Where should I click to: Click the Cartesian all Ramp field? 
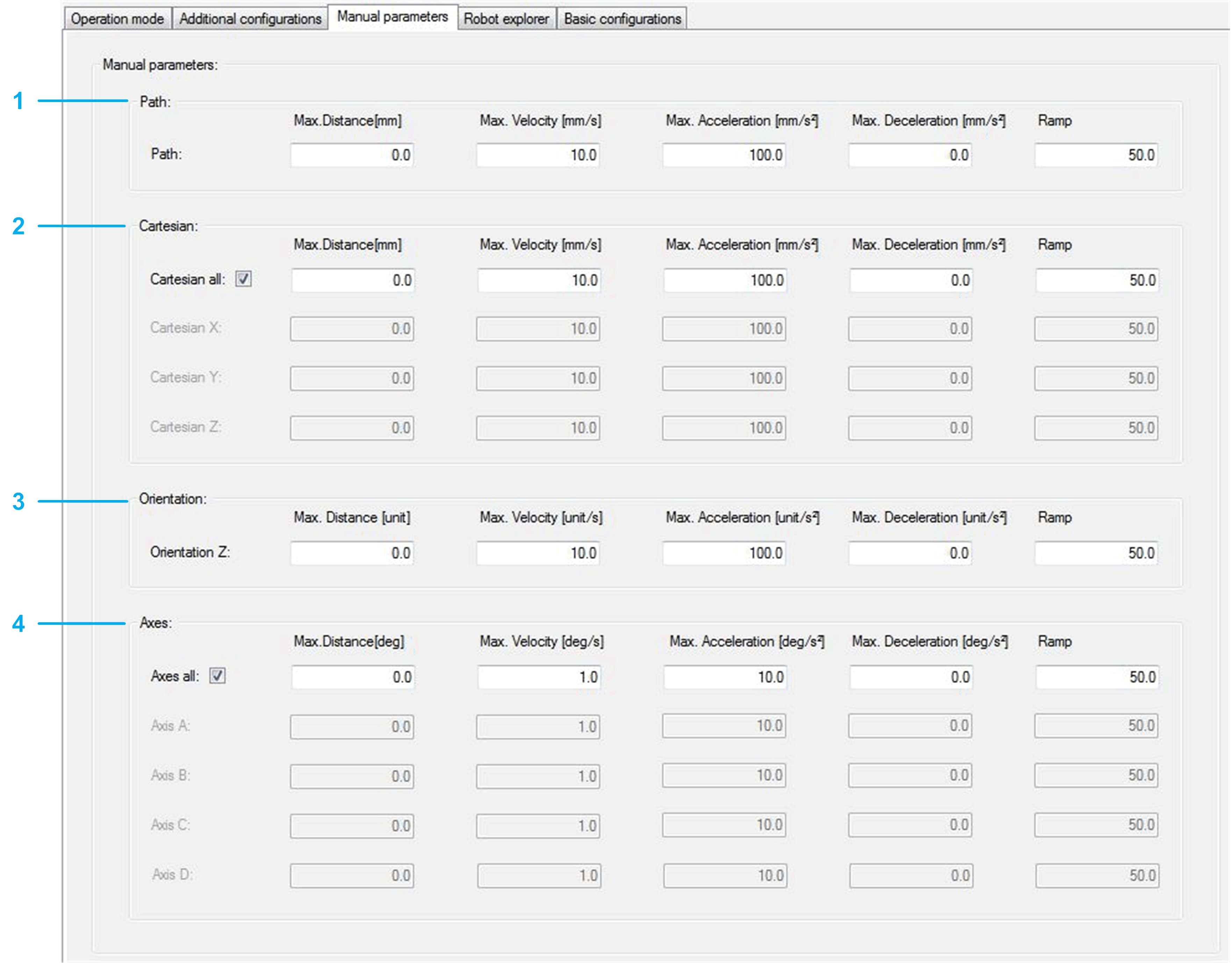[x=1097, y=280]
